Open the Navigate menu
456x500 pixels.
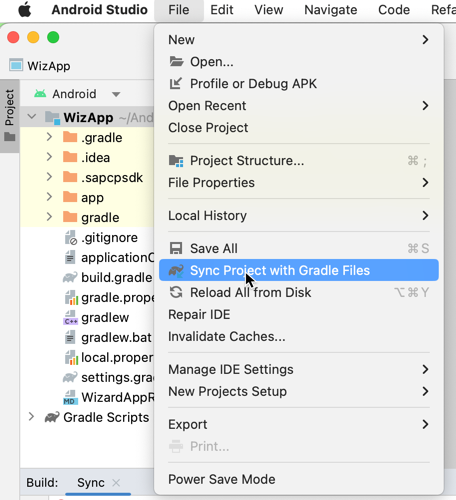(331, 10)
